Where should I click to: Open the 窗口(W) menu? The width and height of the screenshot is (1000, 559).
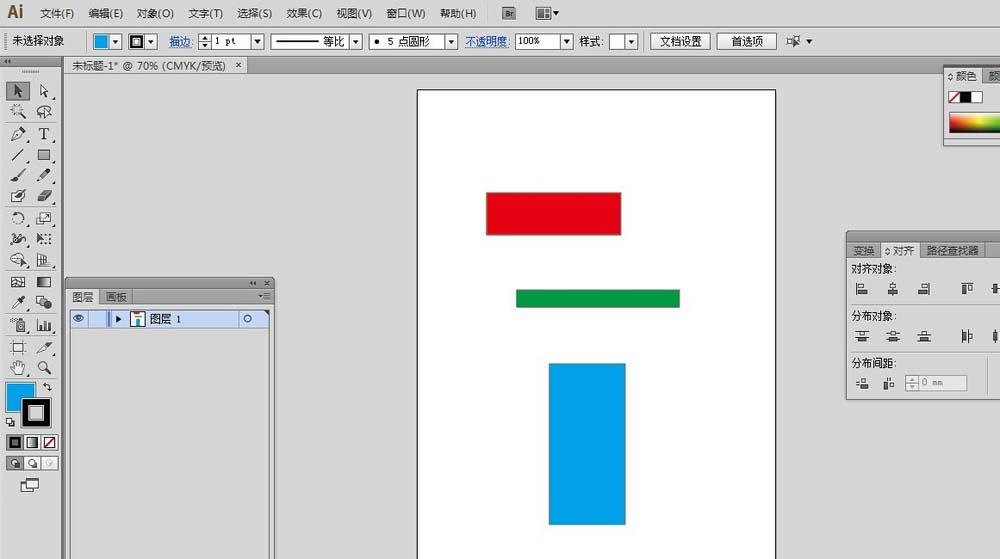406,13
